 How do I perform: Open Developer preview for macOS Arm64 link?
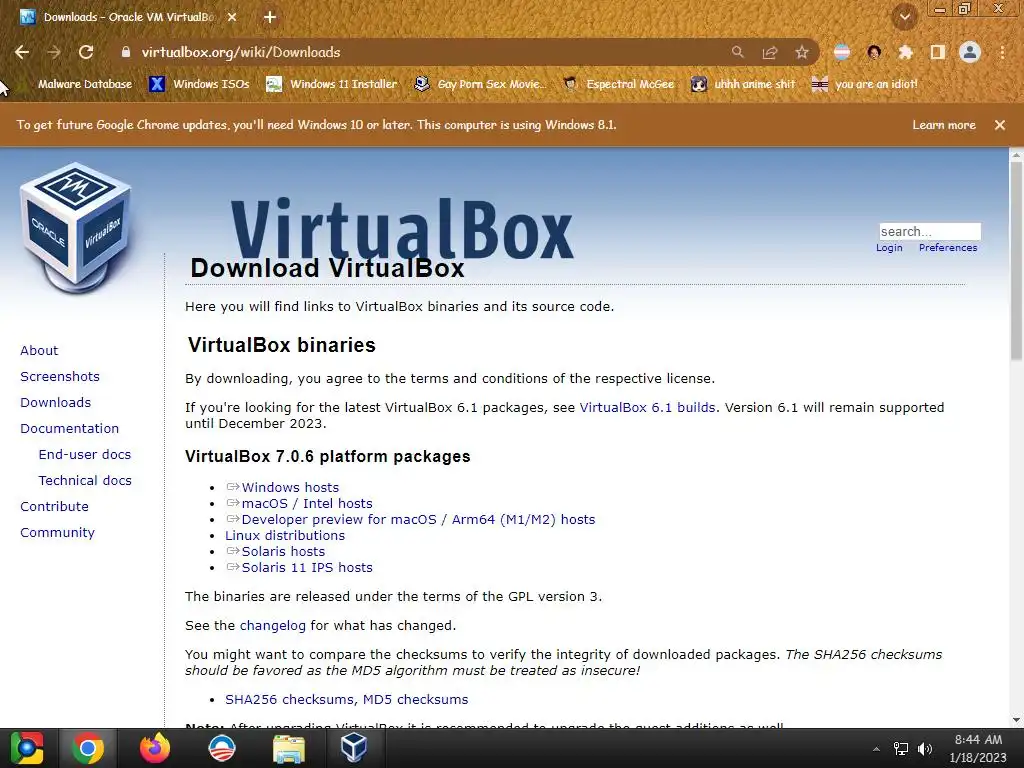pyautogui.click(x=418, y=519)
